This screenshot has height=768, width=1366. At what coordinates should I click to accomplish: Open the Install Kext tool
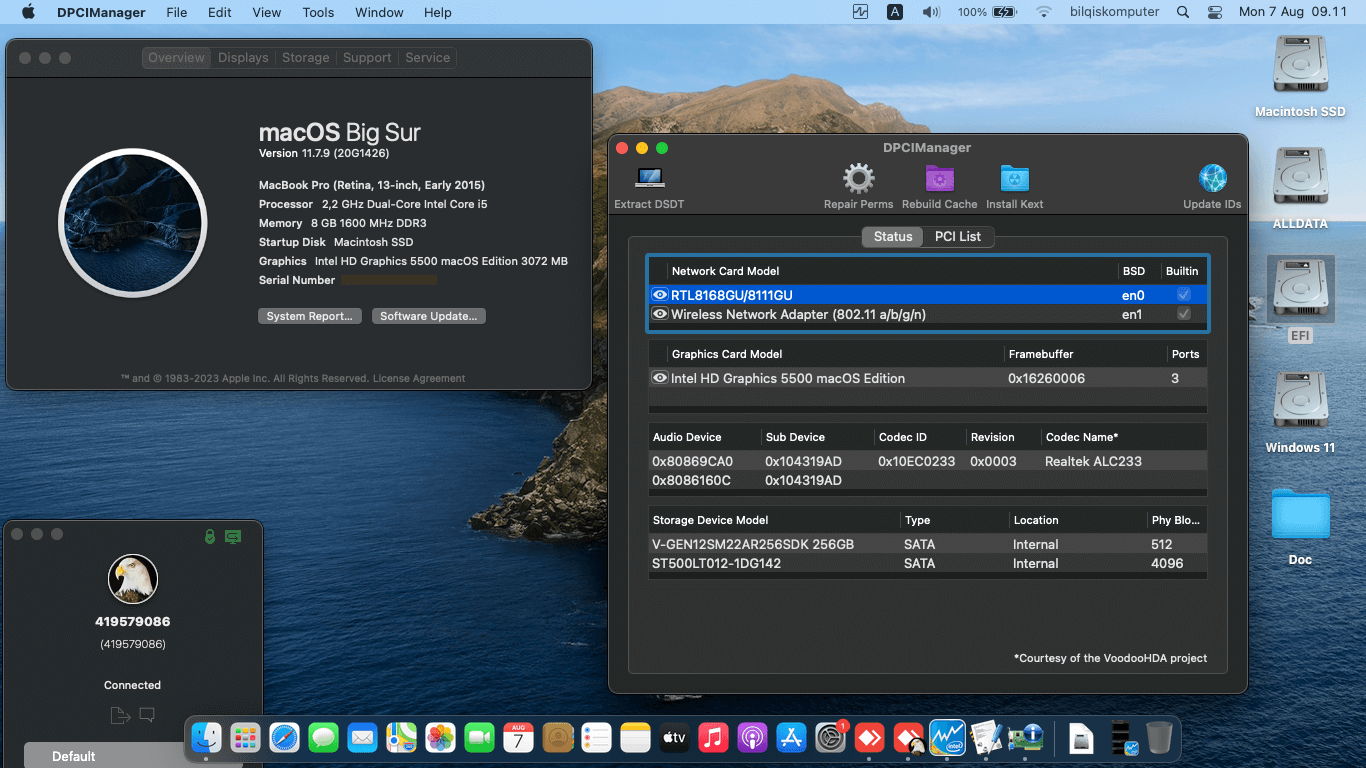tap(1015, 179)
